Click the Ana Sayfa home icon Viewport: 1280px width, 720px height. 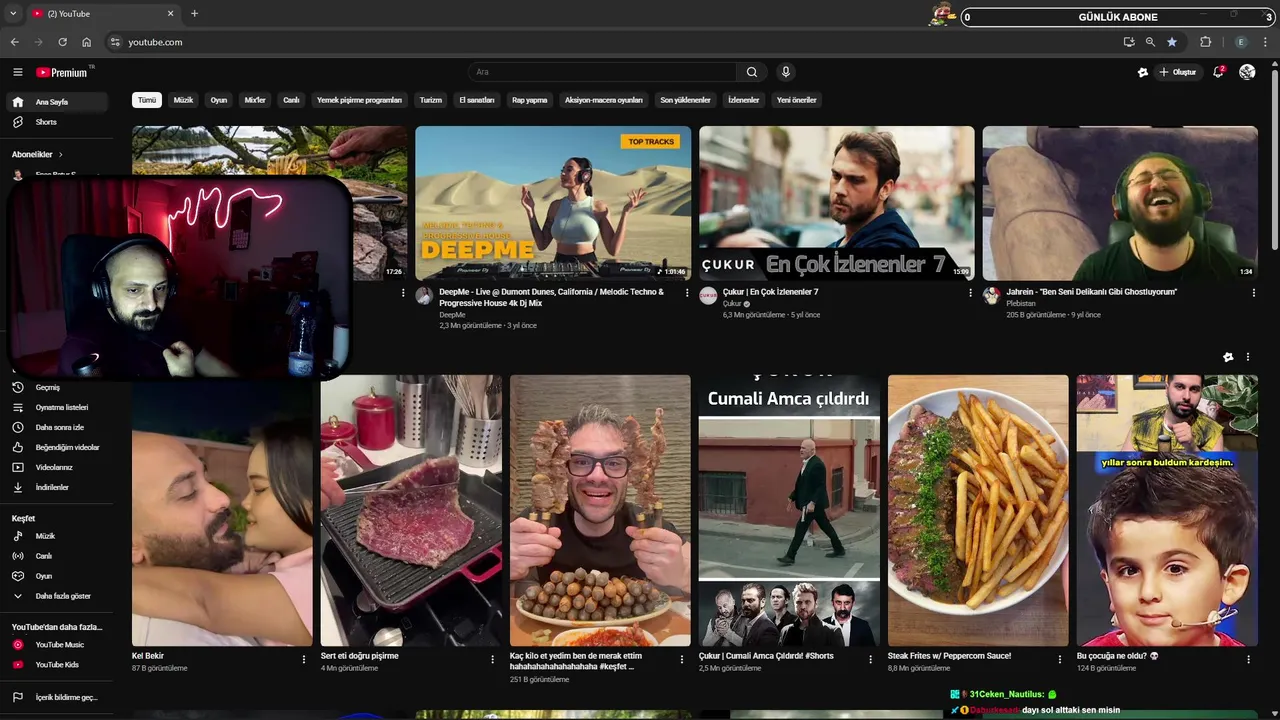[17, 102]
